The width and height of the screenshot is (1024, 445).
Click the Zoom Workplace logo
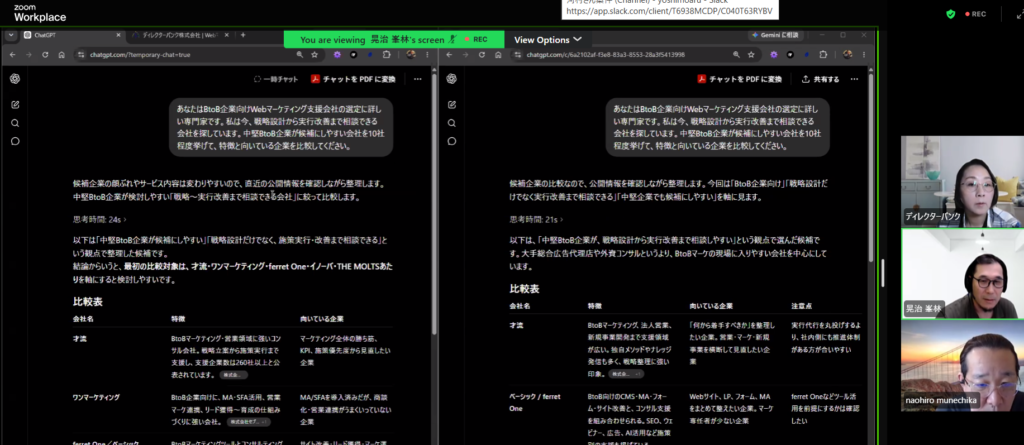pos(39,13)
